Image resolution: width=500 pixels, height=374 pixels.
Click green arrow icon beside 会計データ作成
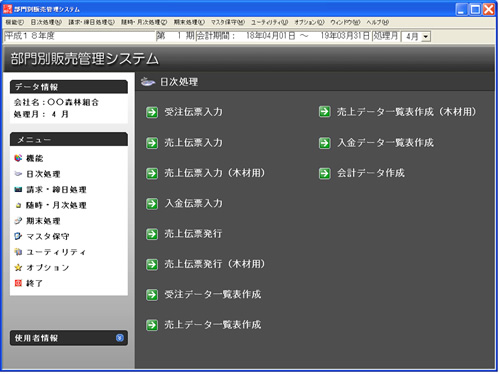(x=325, y=173)
